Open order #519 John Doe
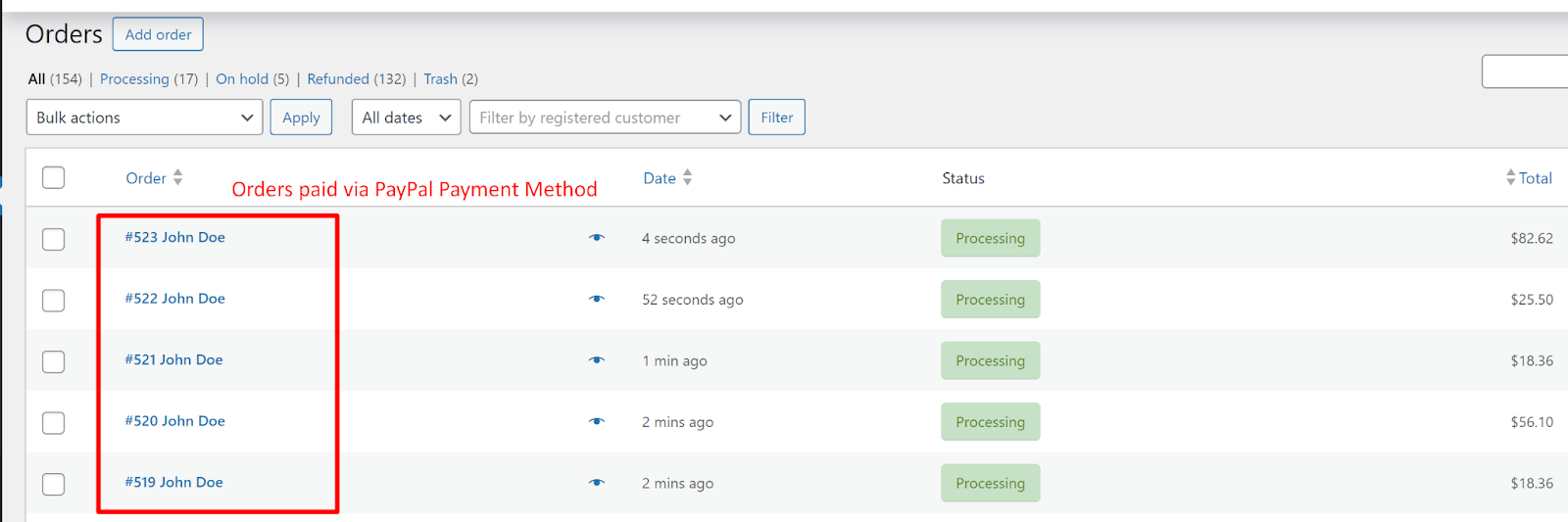 click(173, 482)
